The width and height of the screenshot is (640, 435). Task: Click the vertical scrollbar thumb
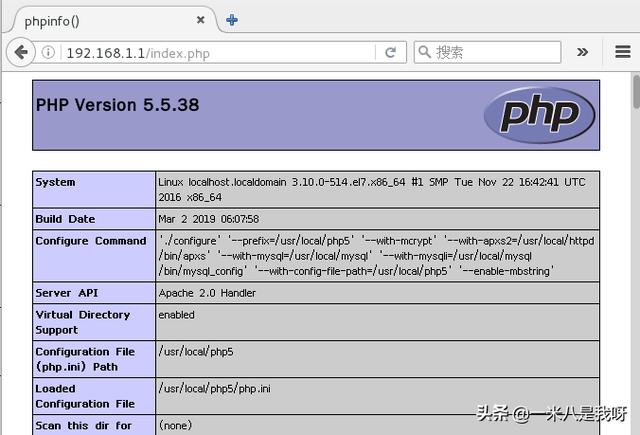click(x=636, y=92)
